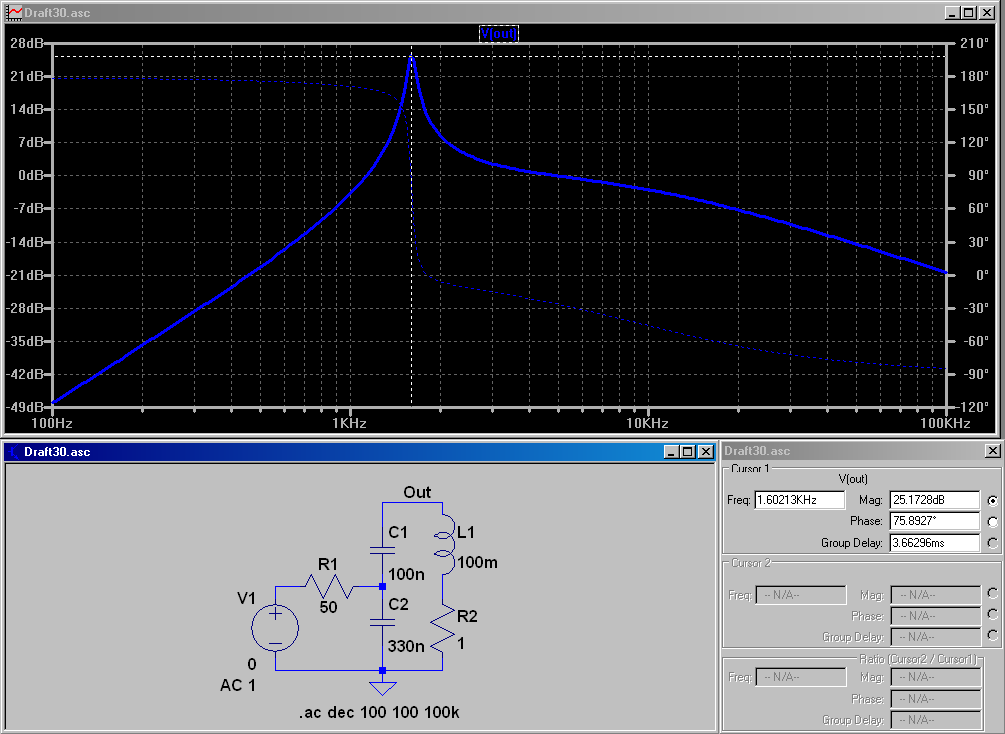1005x734 pixels.
Task: Click the .ac dec 100 100 100k directive
Action: [379, 712]
